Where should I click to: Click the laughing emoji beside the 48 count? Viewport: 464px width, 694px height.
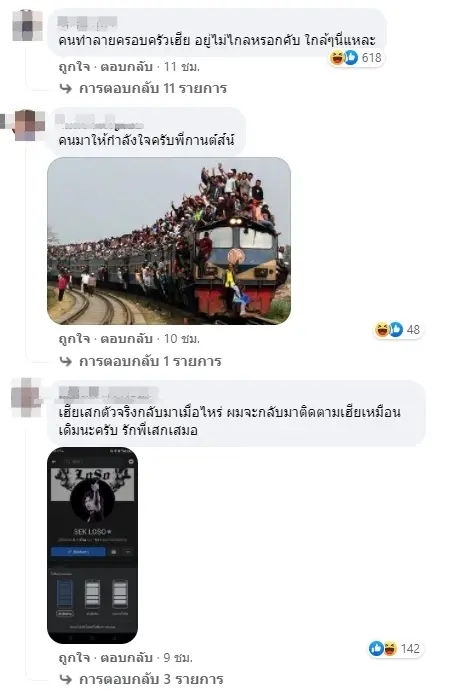pyautogui.click(x=382, y=329)
